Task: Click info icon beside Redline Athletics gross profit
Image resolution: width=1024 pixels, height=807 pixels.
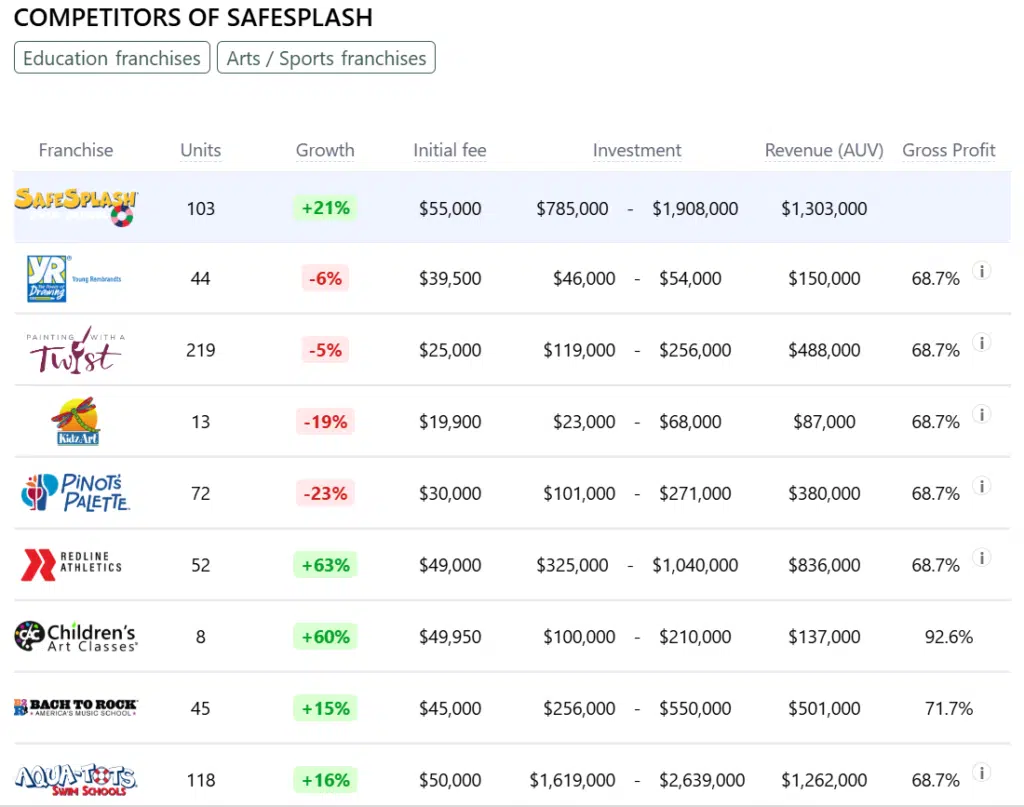Action: coord(982,558)
